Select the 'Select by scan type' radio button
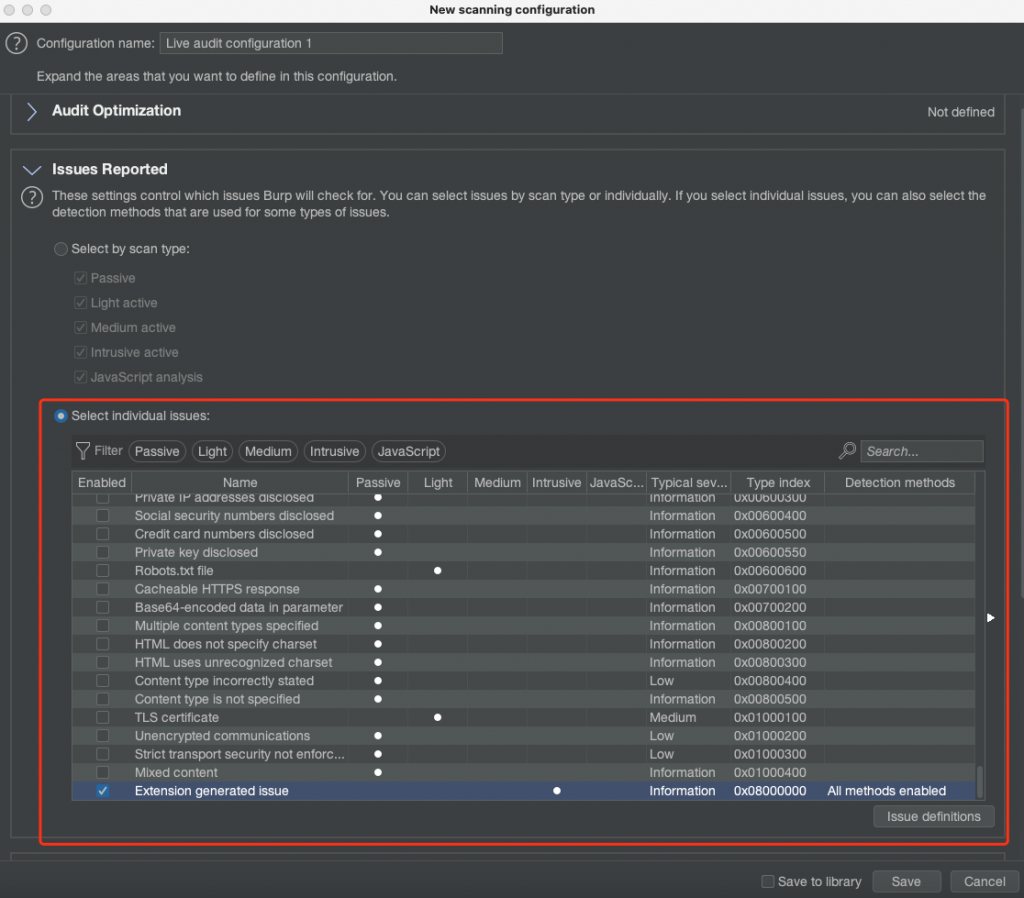Image resolution: width=1024 pixels, height=898 pixels. point(61,249)
